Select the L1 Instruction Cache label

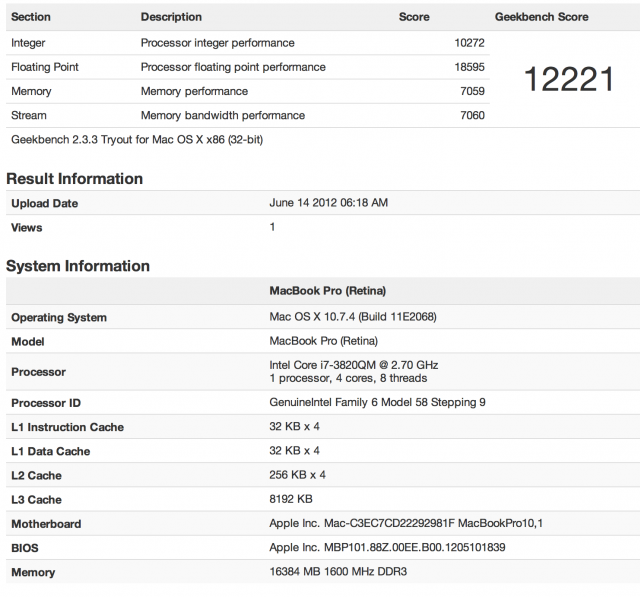pos(67,427)
